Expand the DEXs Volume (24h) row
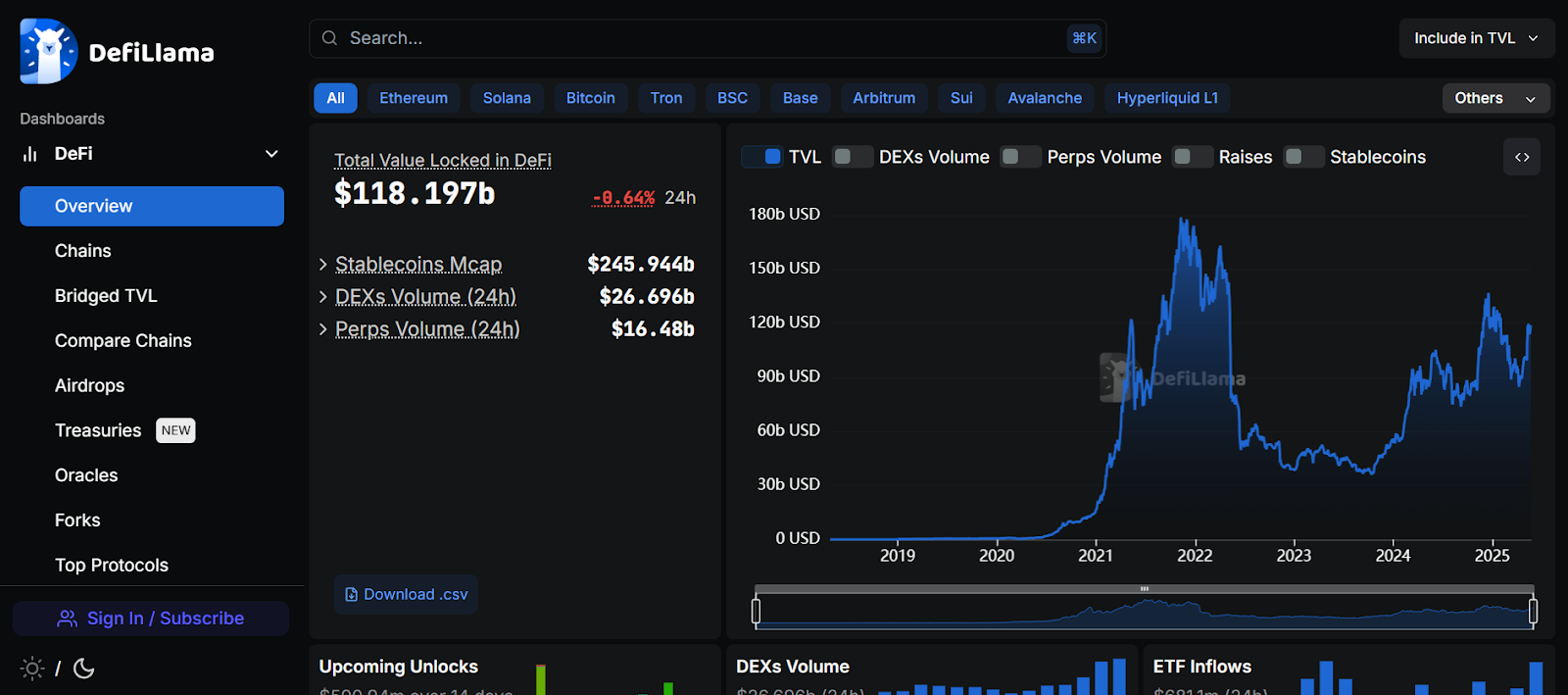 (322, 297)
